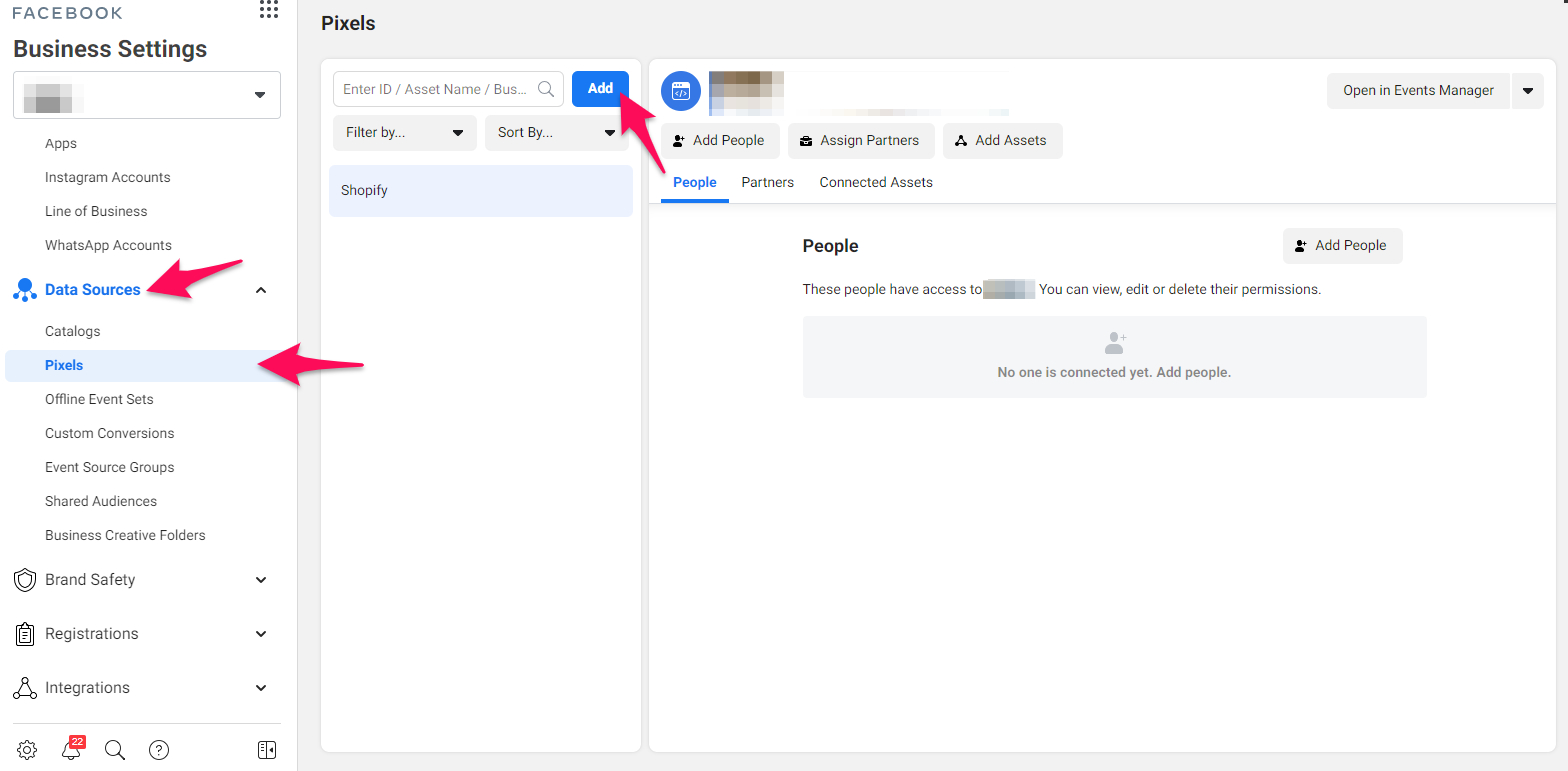
Task: Open settings gear icon in bottom bar
Action: (27, 750)
